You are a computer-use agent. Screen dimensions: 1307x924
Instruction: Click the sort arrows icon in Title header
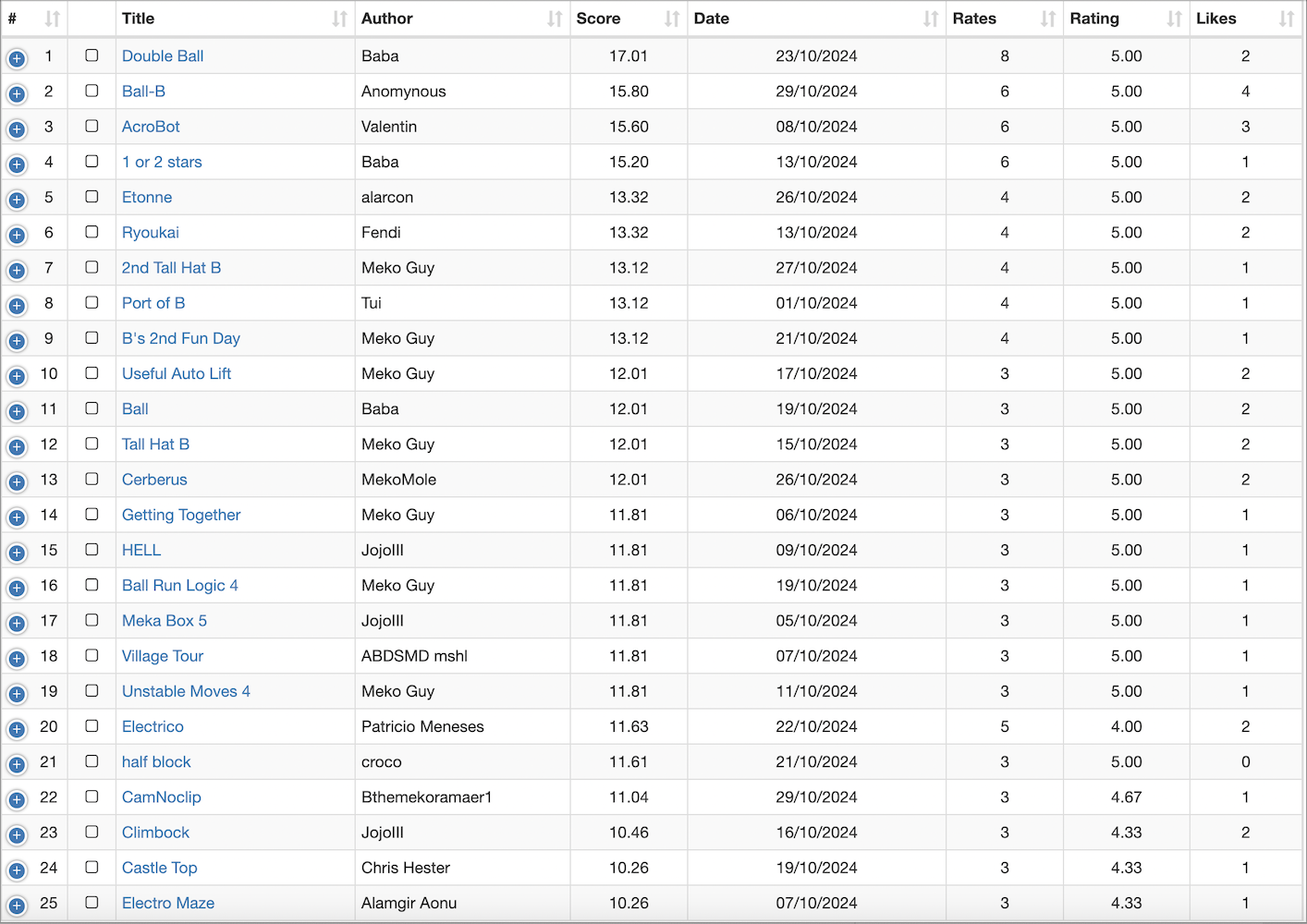coord(339,18)
